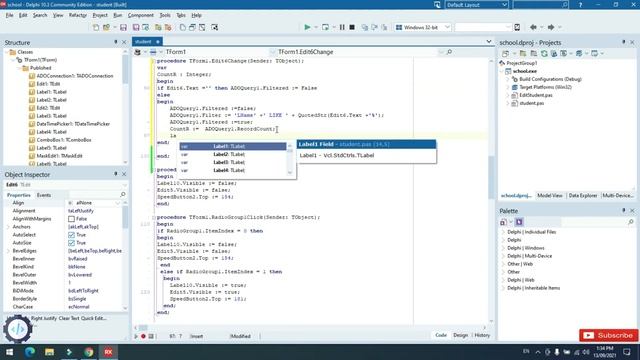Select ADOConnection1 in Structure tree
640x360 pixels.
[75, 76]
